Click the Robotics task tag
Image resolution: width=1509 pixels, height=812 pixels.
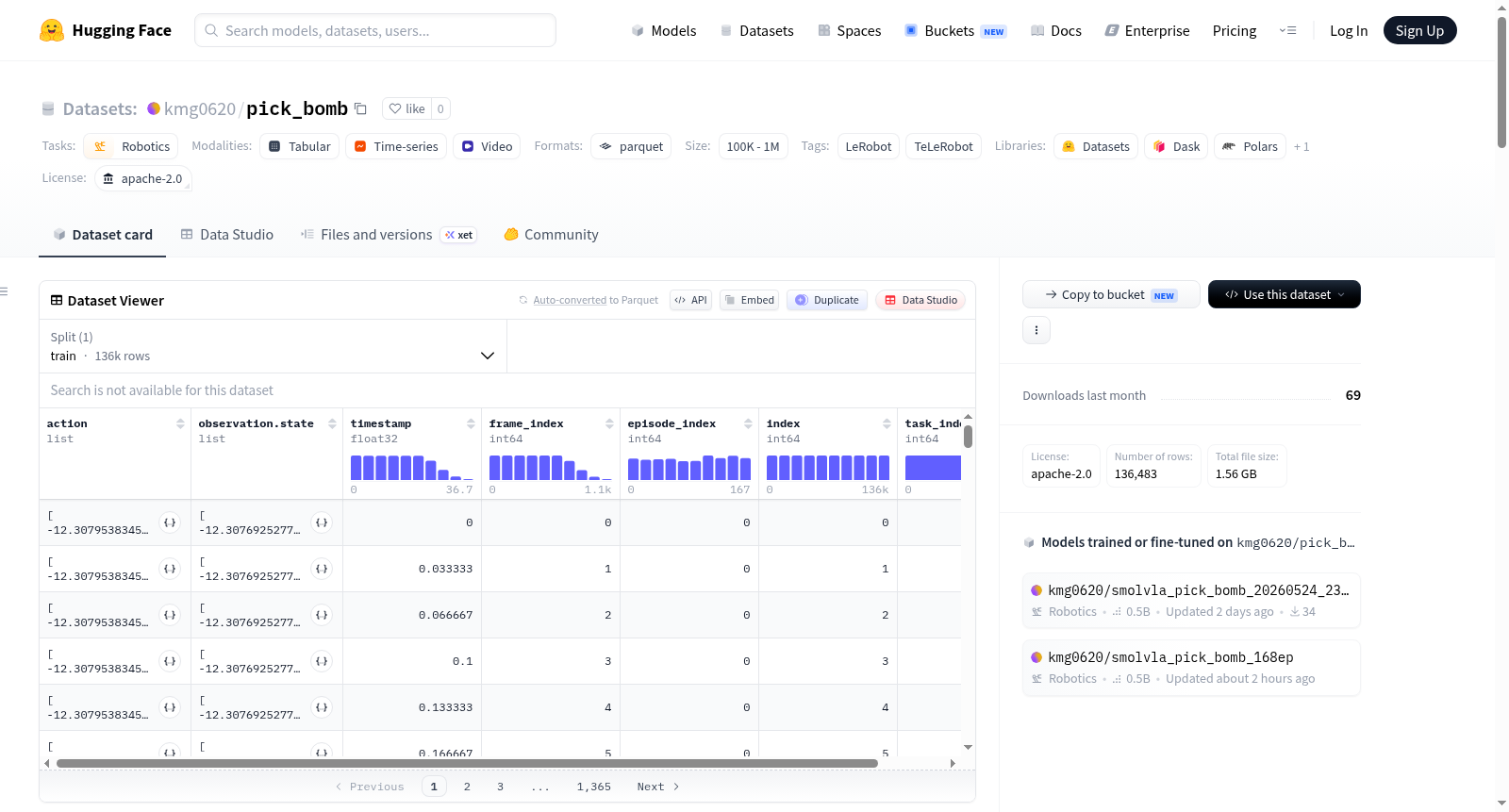(131, 146)
